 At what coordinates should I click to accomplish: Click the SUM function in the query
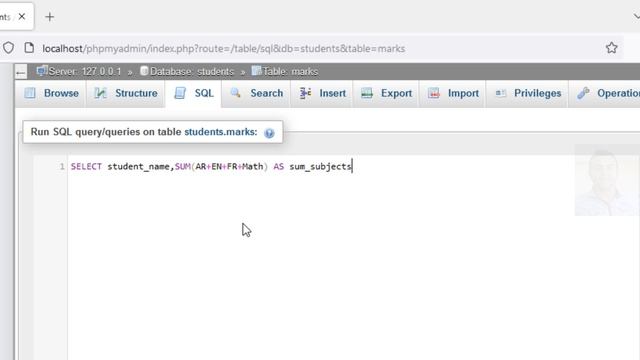click(x=183, y=167)
